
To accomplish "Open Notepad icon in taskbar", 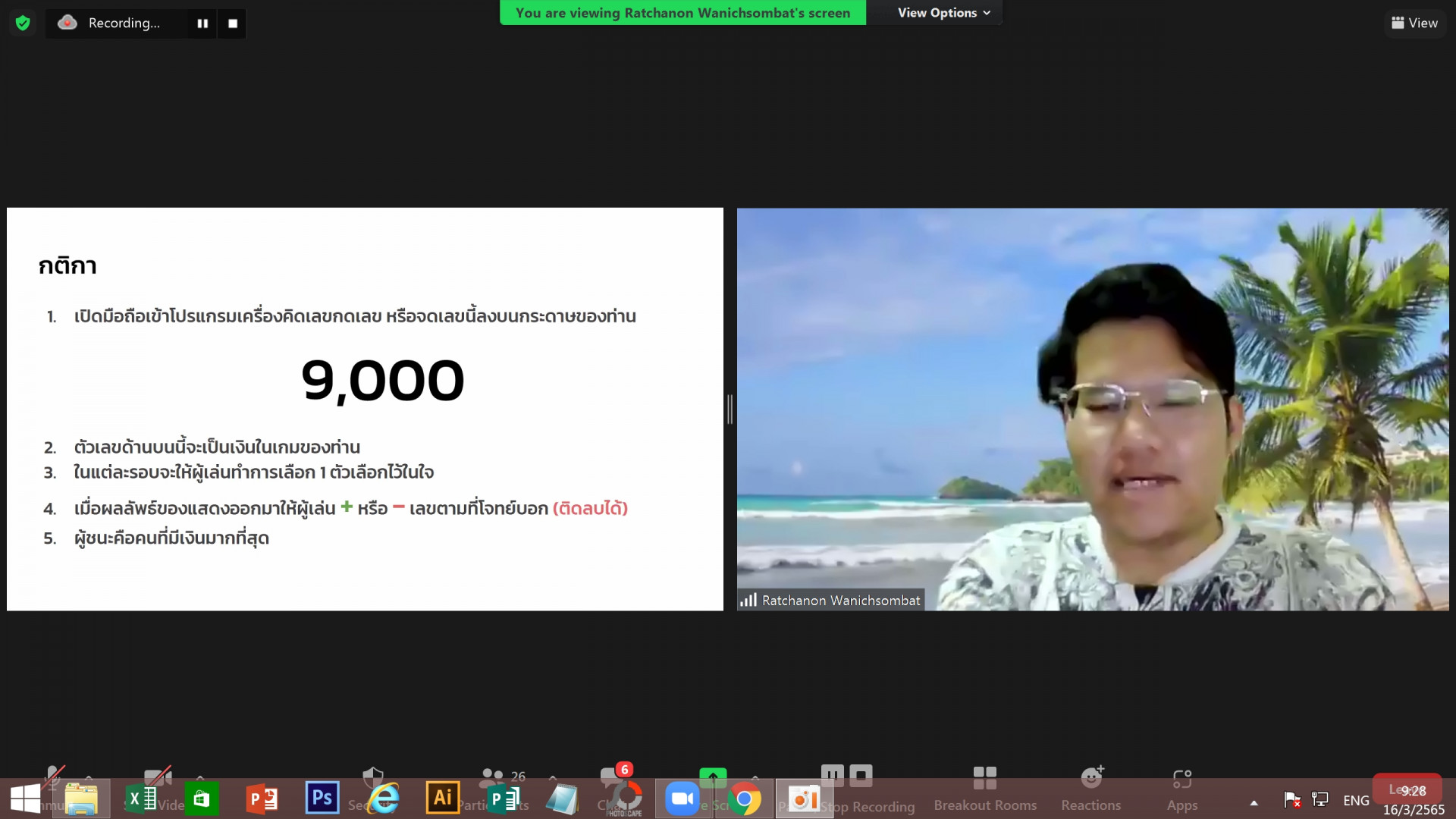I will click(x=563, y=799).
